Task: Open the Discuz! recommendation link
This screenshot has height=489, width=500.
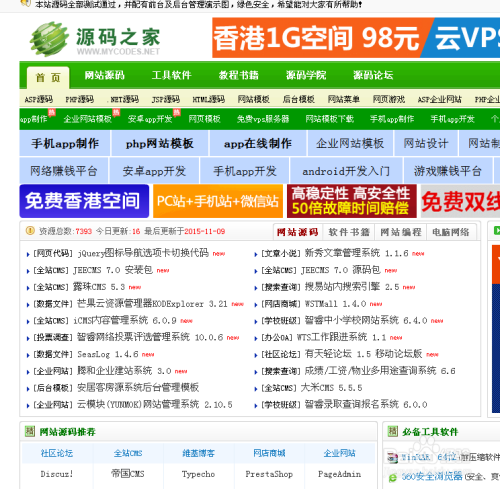Action: [57, 474]
